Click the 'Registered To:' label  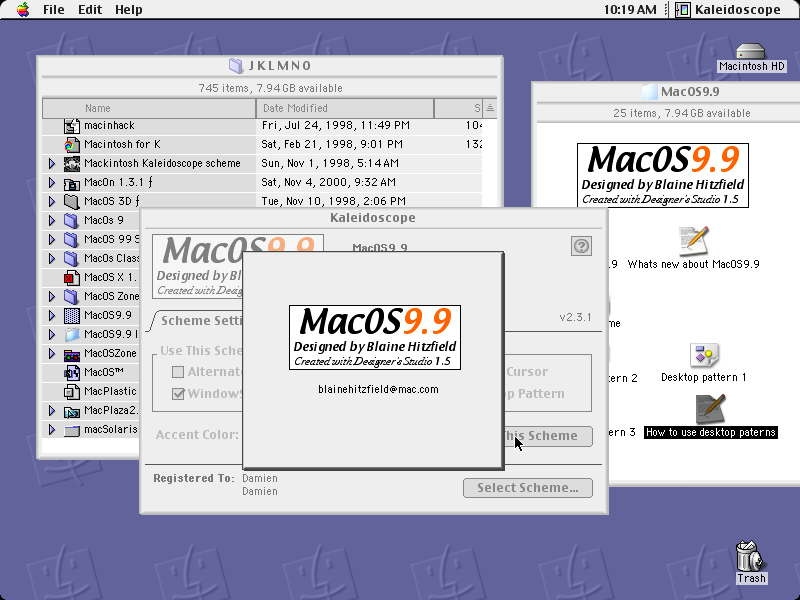coord(194,479)
